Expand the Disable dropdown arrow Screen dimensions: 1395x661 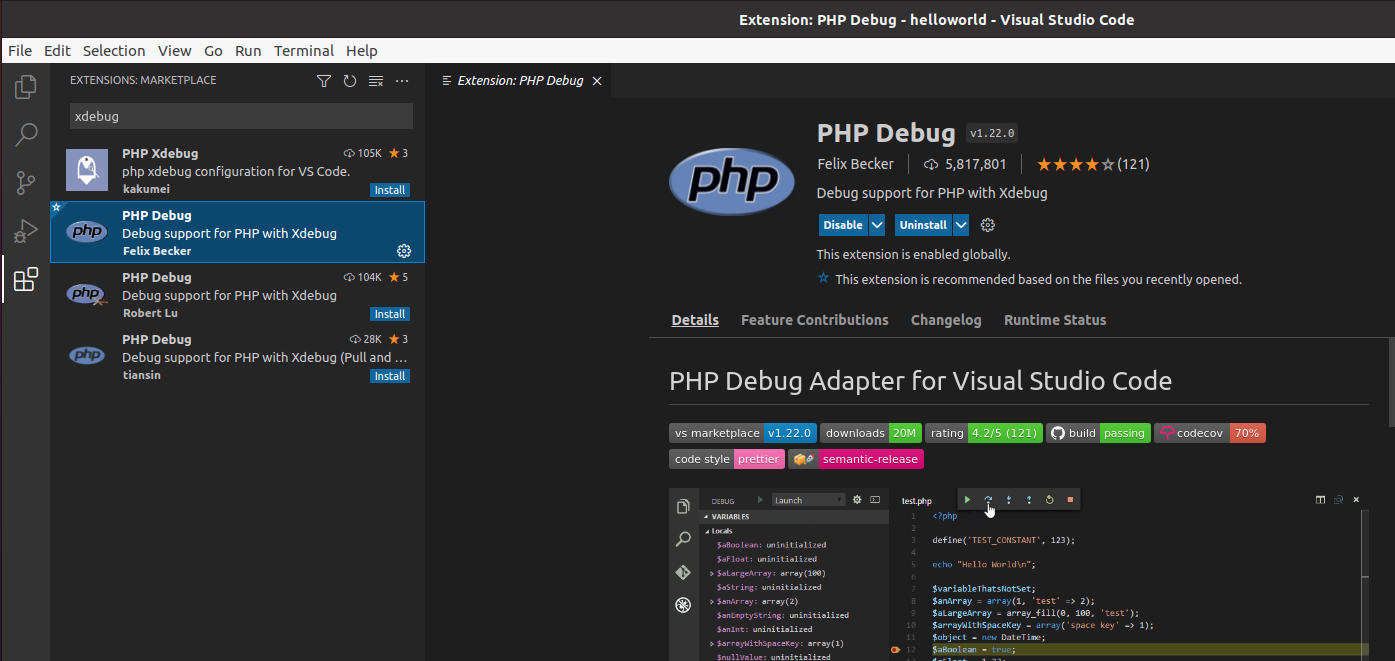877,225
